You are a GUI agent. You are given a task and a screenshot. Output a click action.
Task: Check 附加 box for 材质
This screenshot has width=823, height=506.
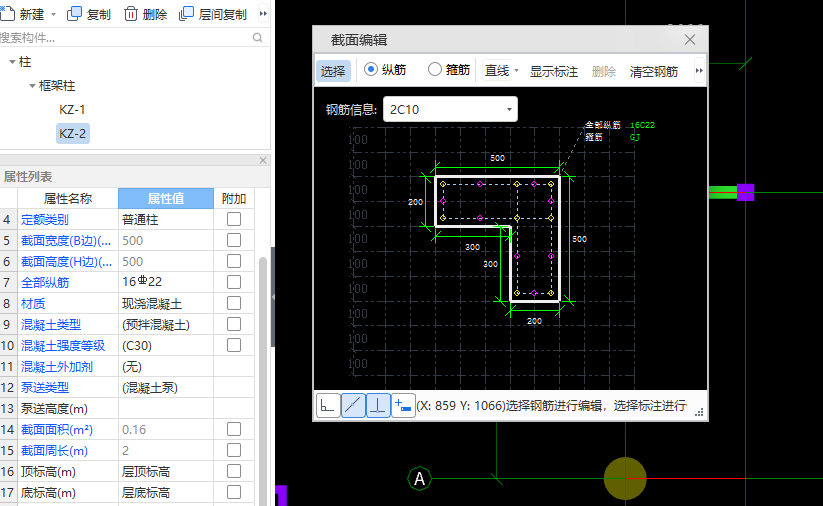tap(234, 303)
